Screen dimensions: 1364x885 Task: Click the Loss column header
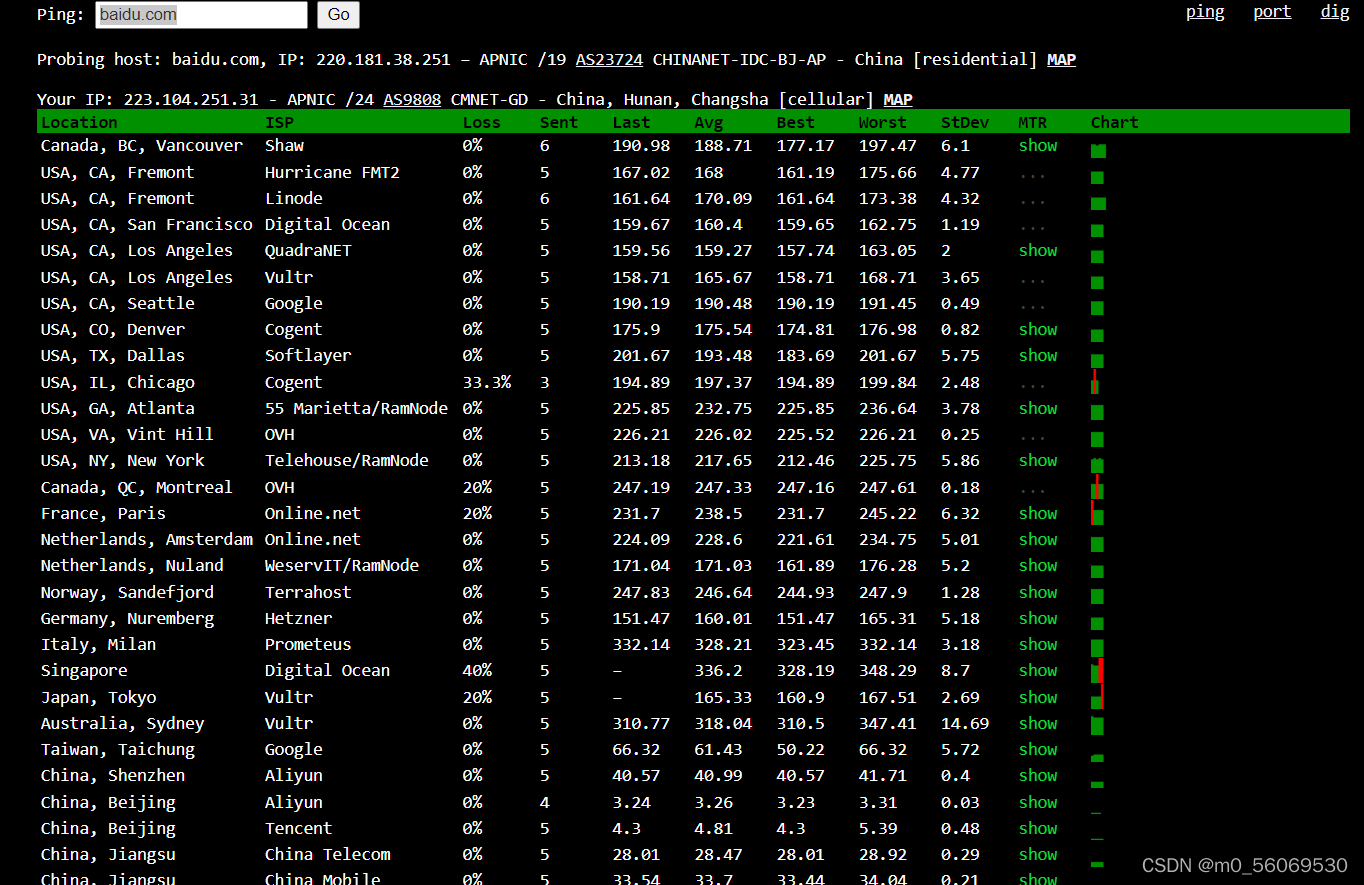[x=479, y=122]
